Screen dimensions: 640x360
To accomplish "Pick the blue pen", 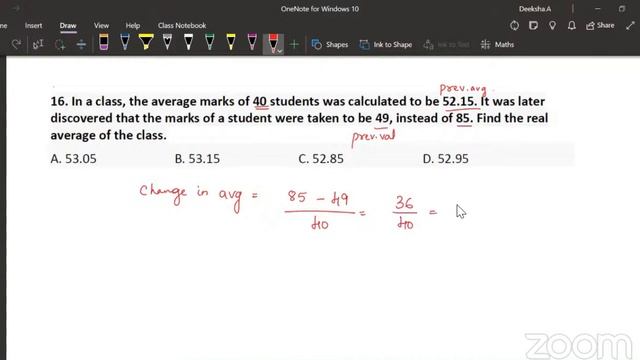I will [x=125, y=42].
